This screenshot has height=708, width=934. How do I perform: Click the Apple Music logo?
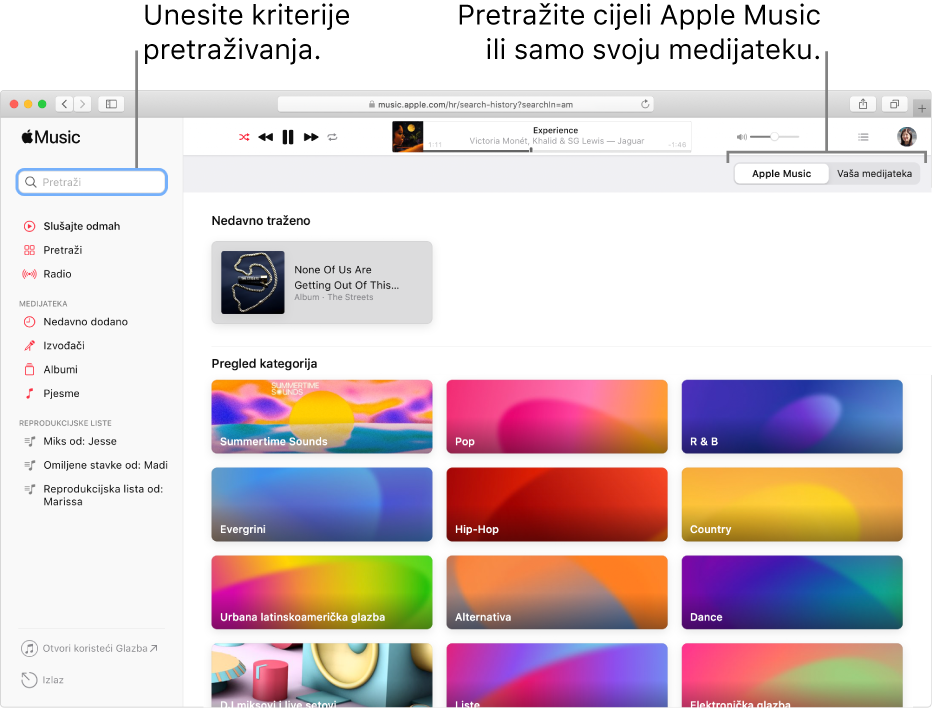(51, 137)
